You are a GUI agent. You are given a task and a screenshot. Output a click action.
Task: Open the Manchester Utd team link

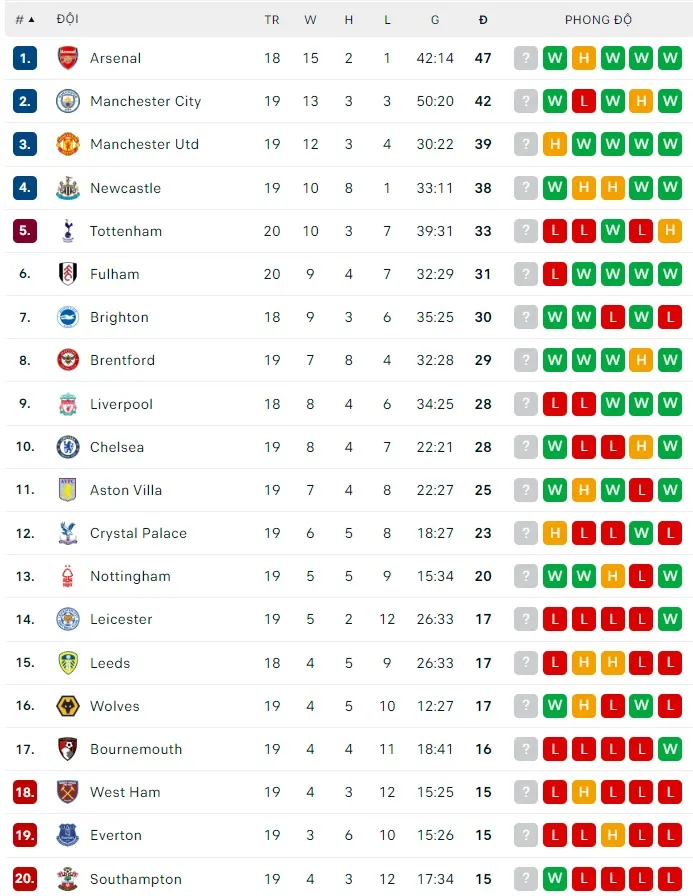tap(144, 144)
